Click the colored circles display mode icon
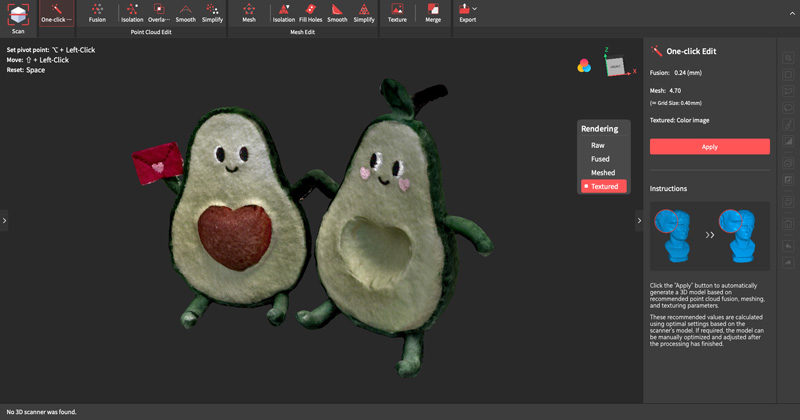The height and width of the screenshot is (420, 800). coord(584,65)
